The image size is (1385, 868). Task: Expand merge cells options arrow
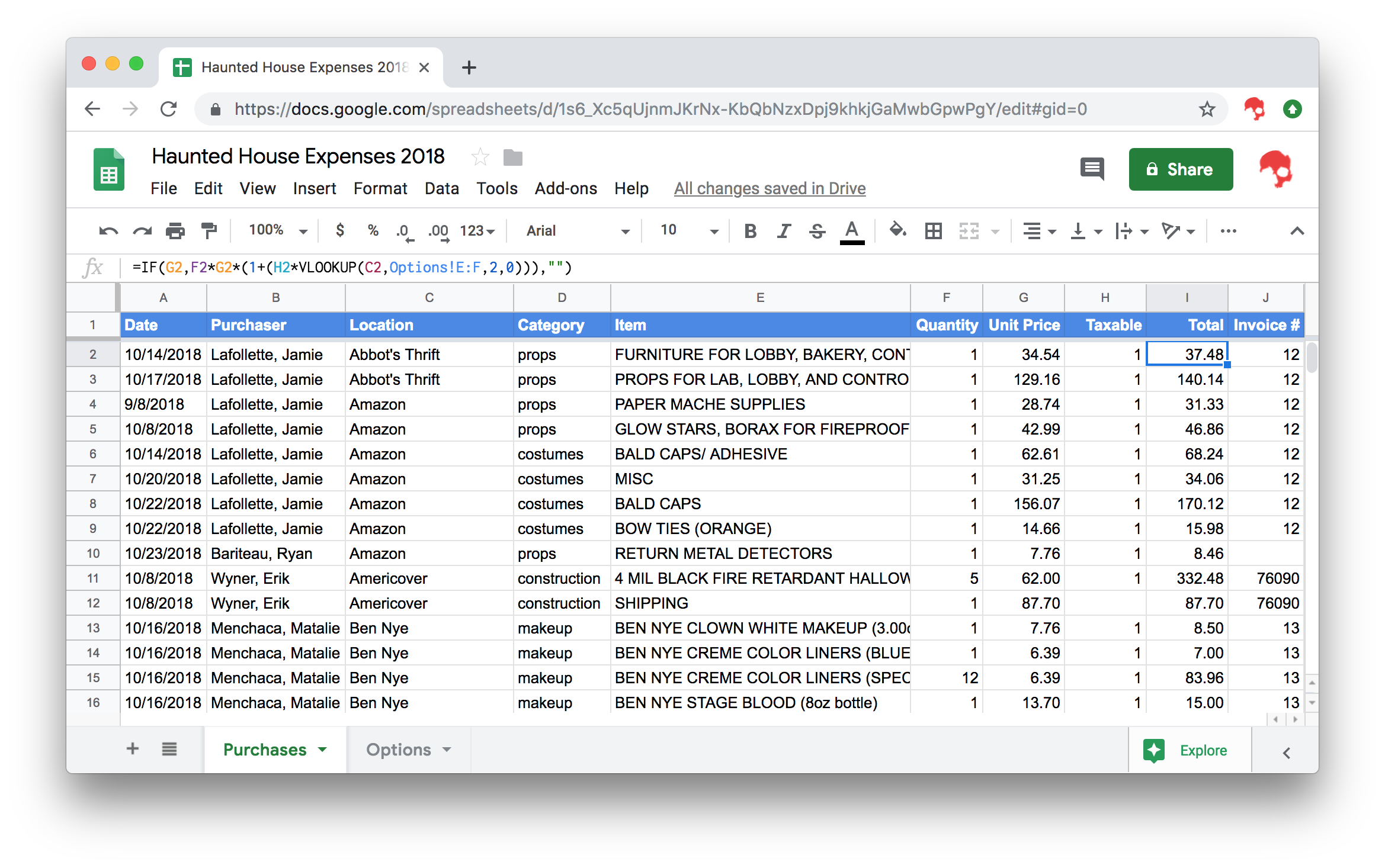click(x=995, y=232)
